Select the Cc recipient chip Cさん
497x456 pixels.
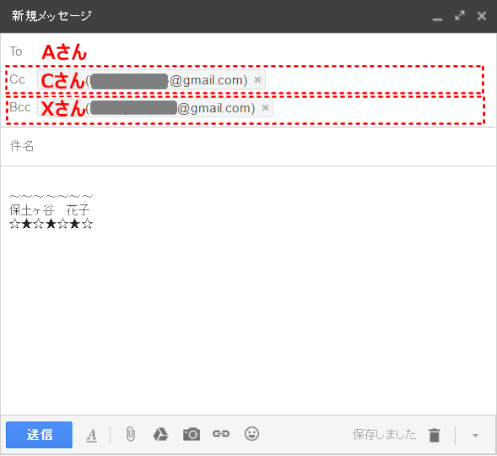[151, 80]
